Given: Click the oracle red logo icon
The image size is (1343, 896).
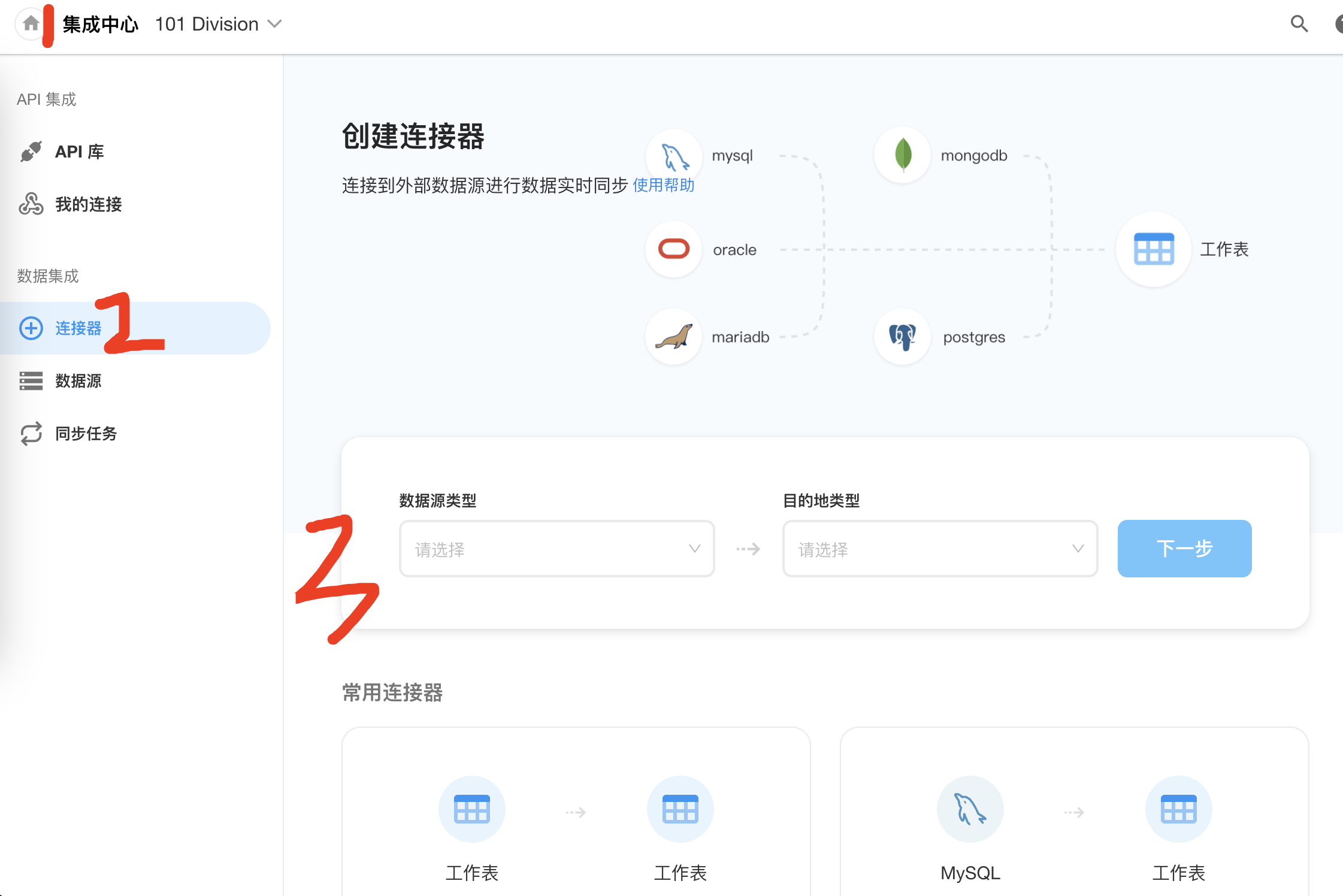Looking at the screenshot, I should tap(674, 249).
